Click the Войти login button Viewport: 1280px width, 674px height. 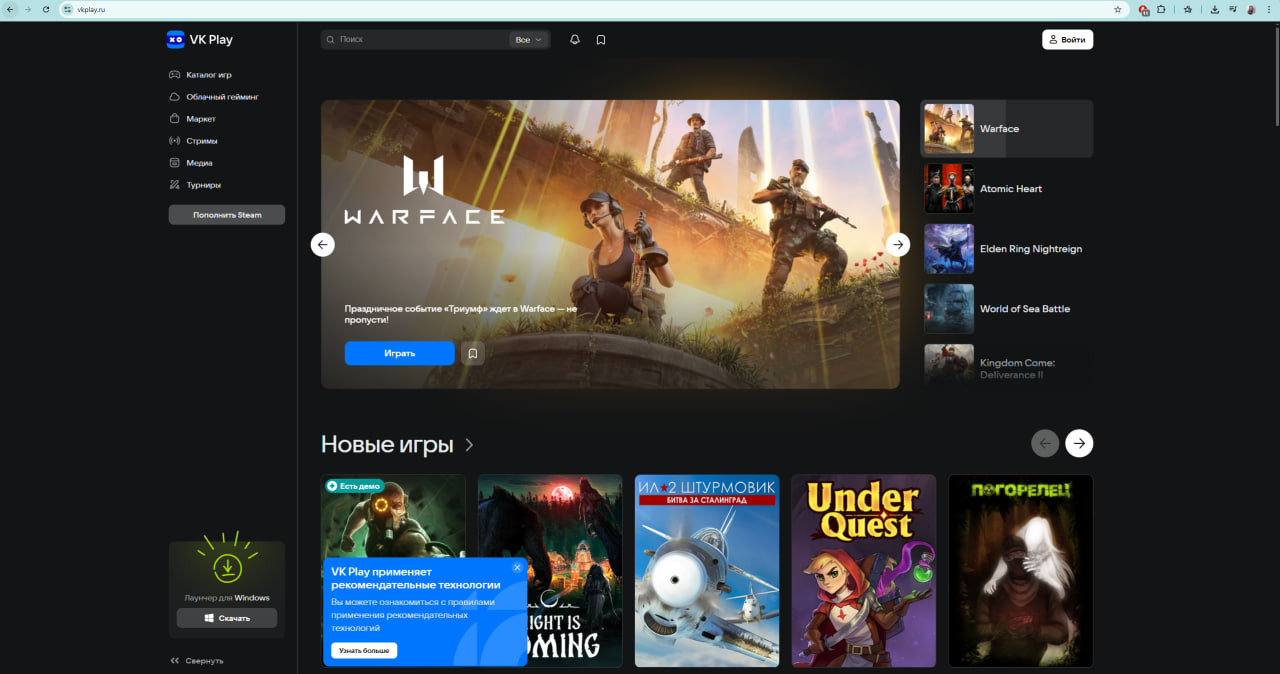tap(1067, 40)
